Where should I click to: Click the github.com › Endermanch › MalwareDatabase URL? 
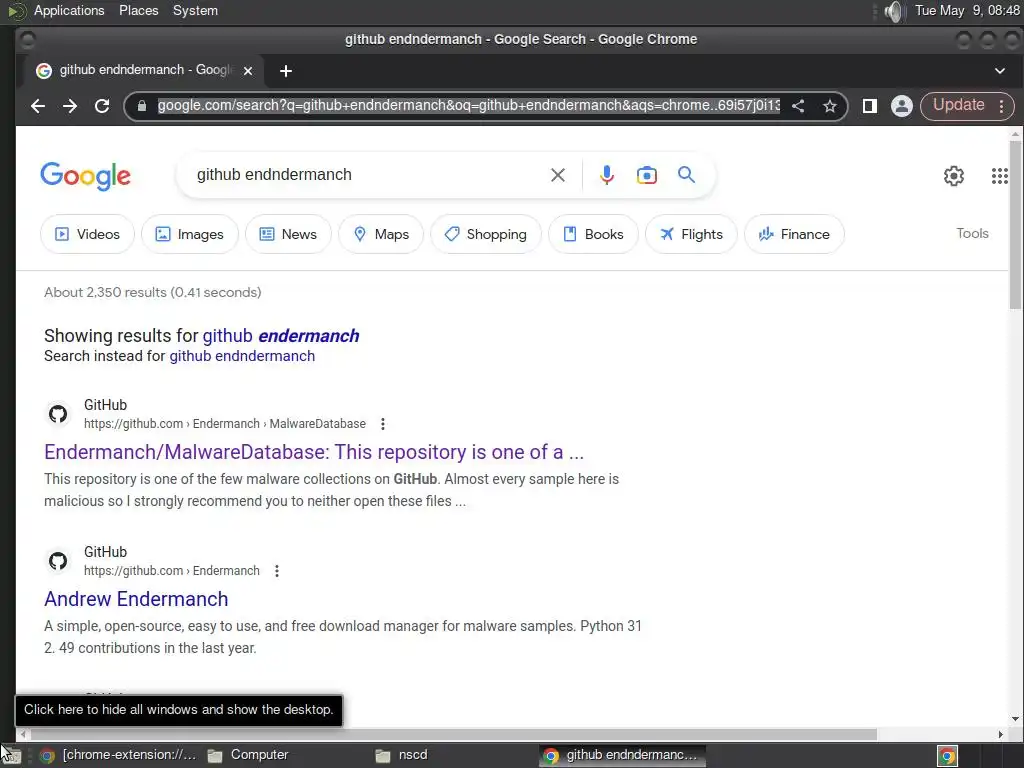click(x=225, y=424)
